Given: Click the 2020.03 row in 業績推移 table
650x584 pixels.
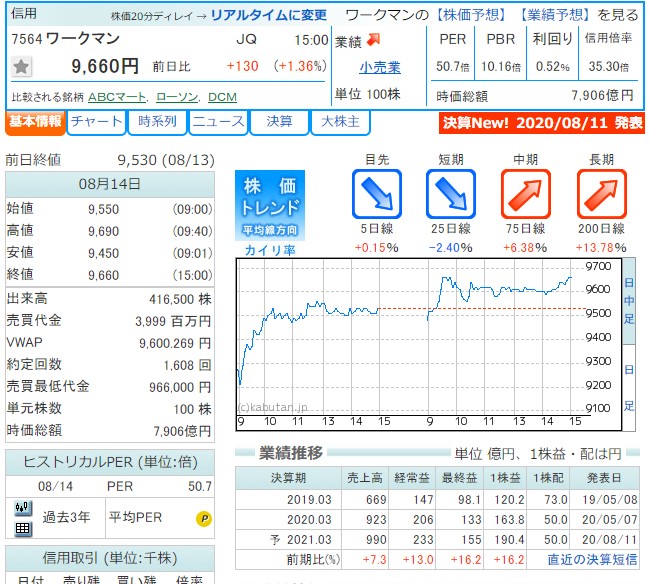Looking at the screenshot, I should click(437, 520).
